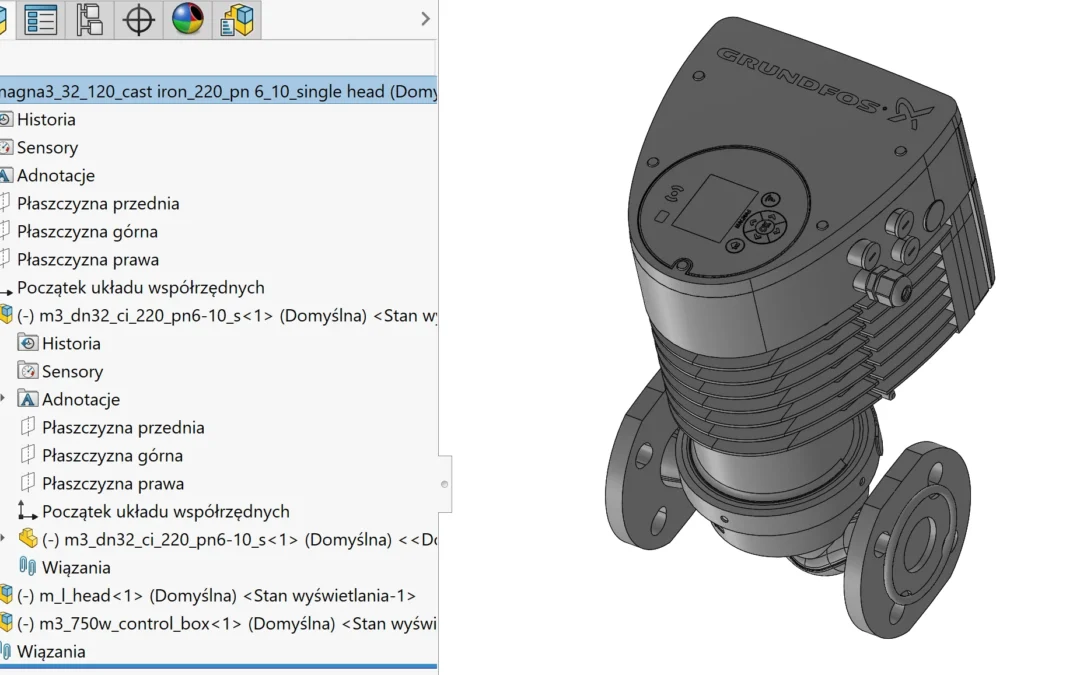Select nested Sensory label
1080x675 pixels.
72,372
